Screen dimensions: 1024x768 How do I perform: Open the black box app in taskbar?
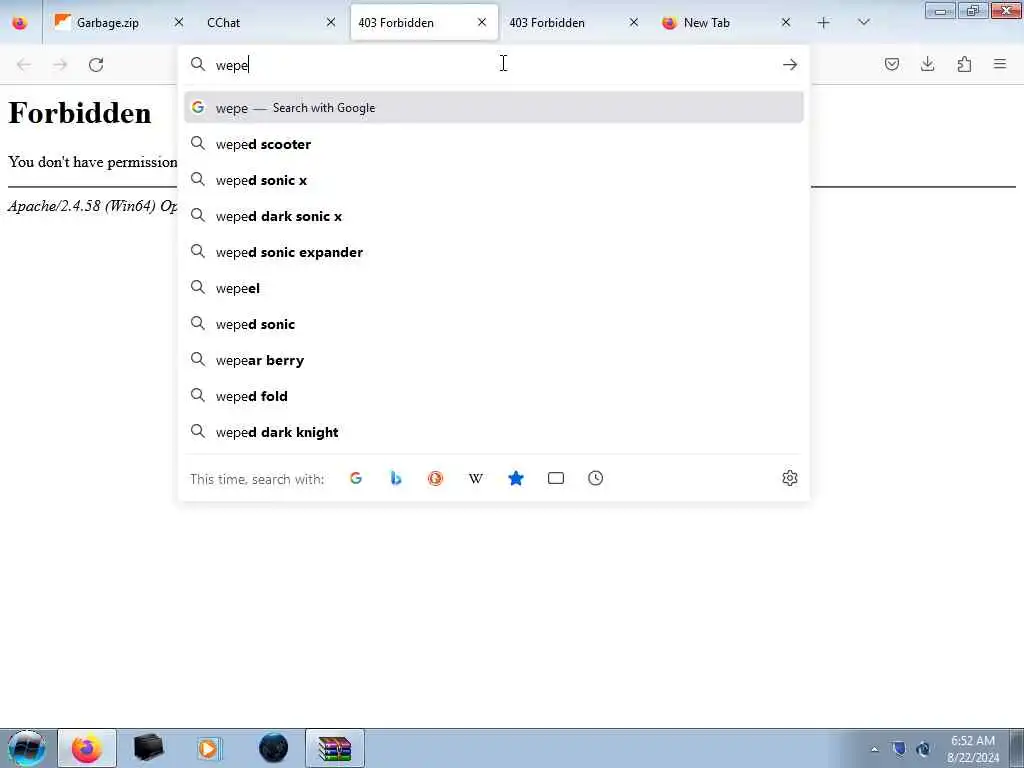[148, 748]
